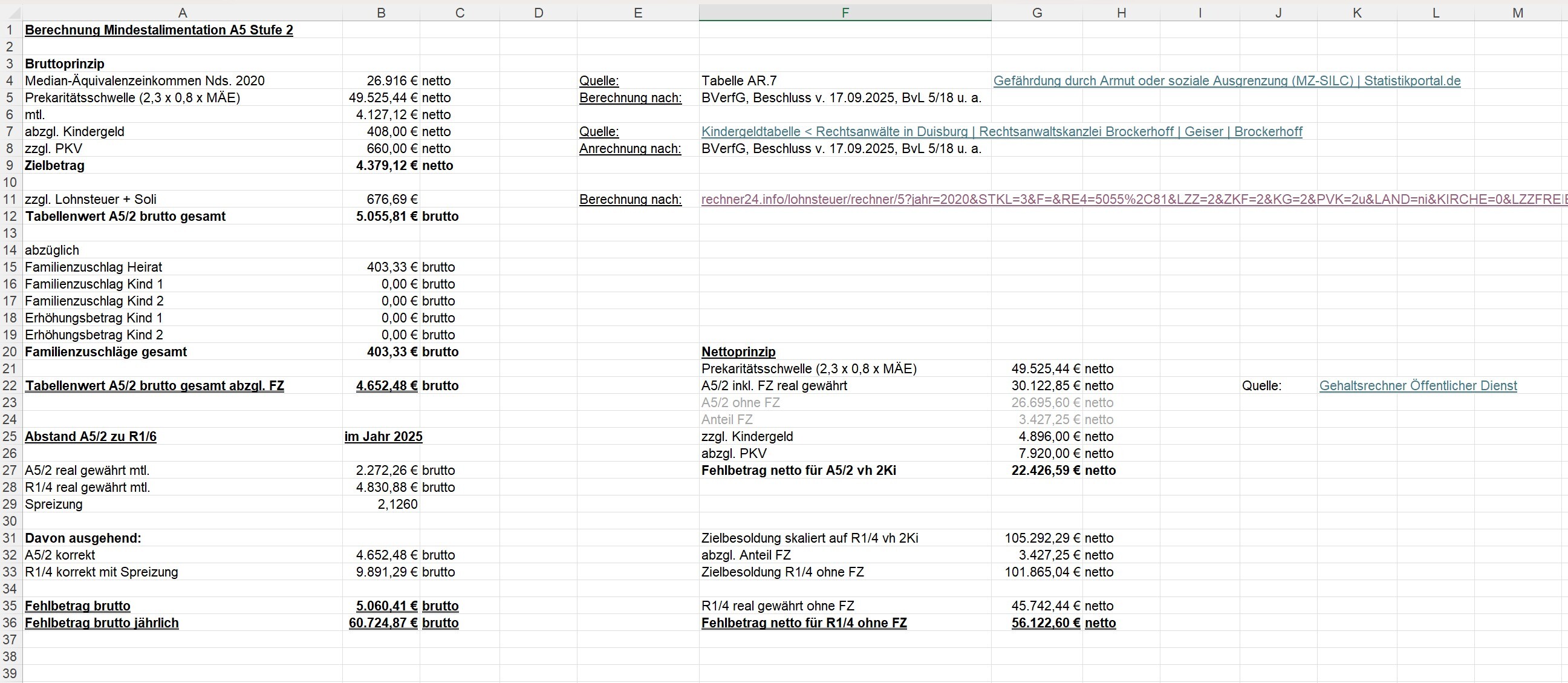Screen dimensions: 1568x683
Task: Select cell with Zielbetrag value 4.379,12 €
Action: pyautogui.click(x=381, y=166)
